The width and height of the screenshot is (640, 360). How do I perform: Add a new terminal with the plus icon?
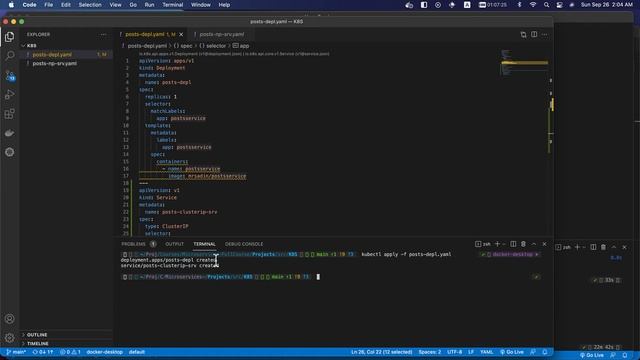[497, 244]
